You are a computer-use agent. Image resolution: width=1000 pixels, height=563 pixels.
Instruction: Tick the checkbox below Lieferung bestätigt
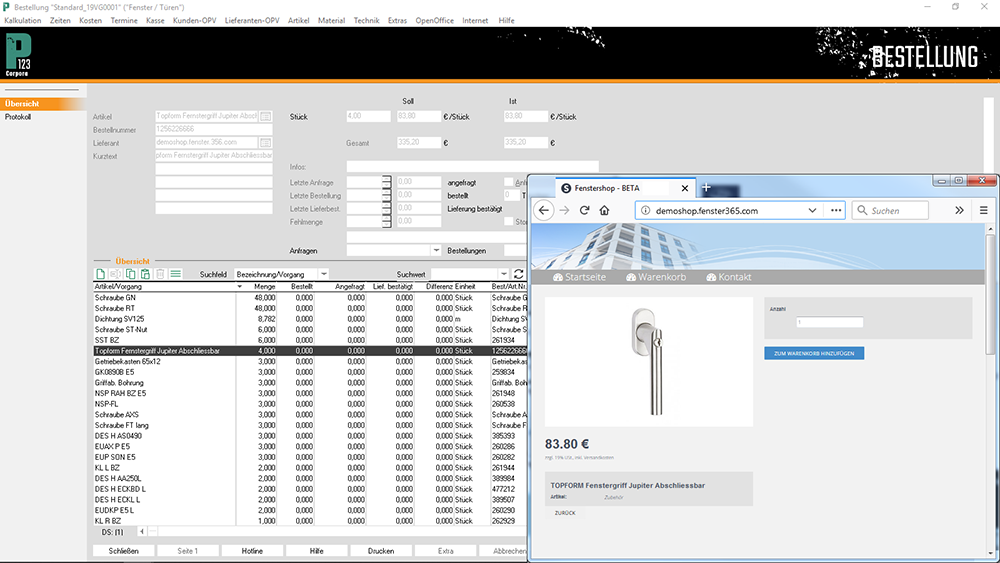508,221
